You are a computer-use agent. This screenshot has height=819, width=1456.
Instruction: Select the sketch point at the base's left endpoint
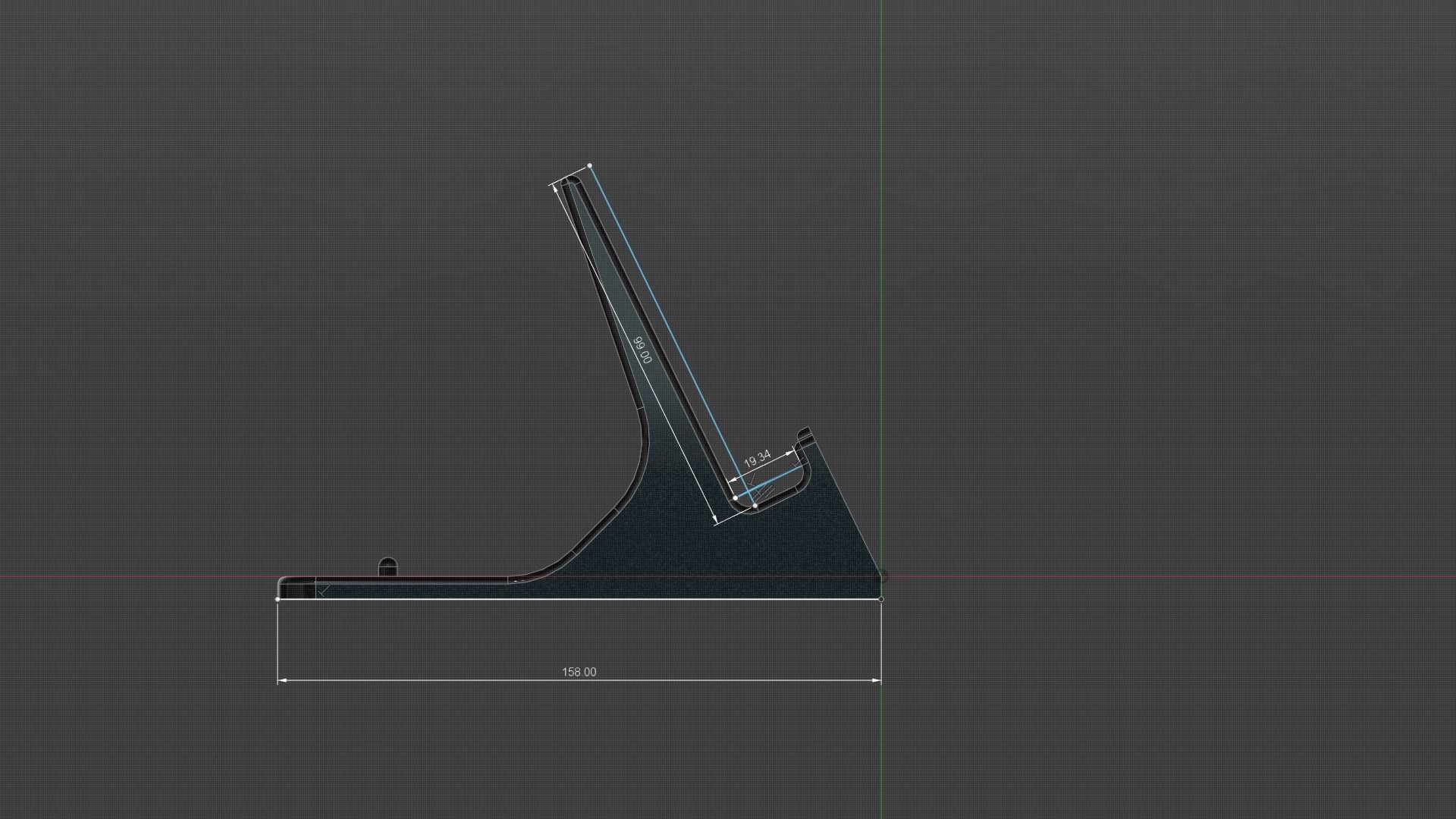tap(278, 599)
